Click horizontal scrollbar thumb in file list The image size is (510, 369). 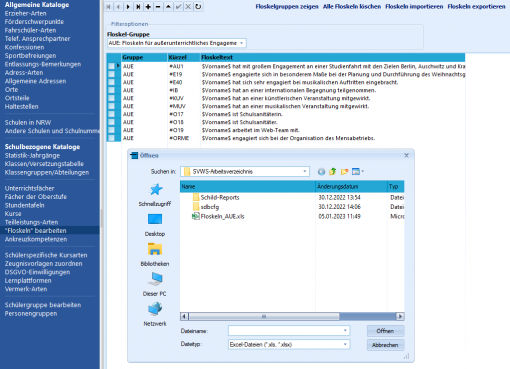coord(264,316)
